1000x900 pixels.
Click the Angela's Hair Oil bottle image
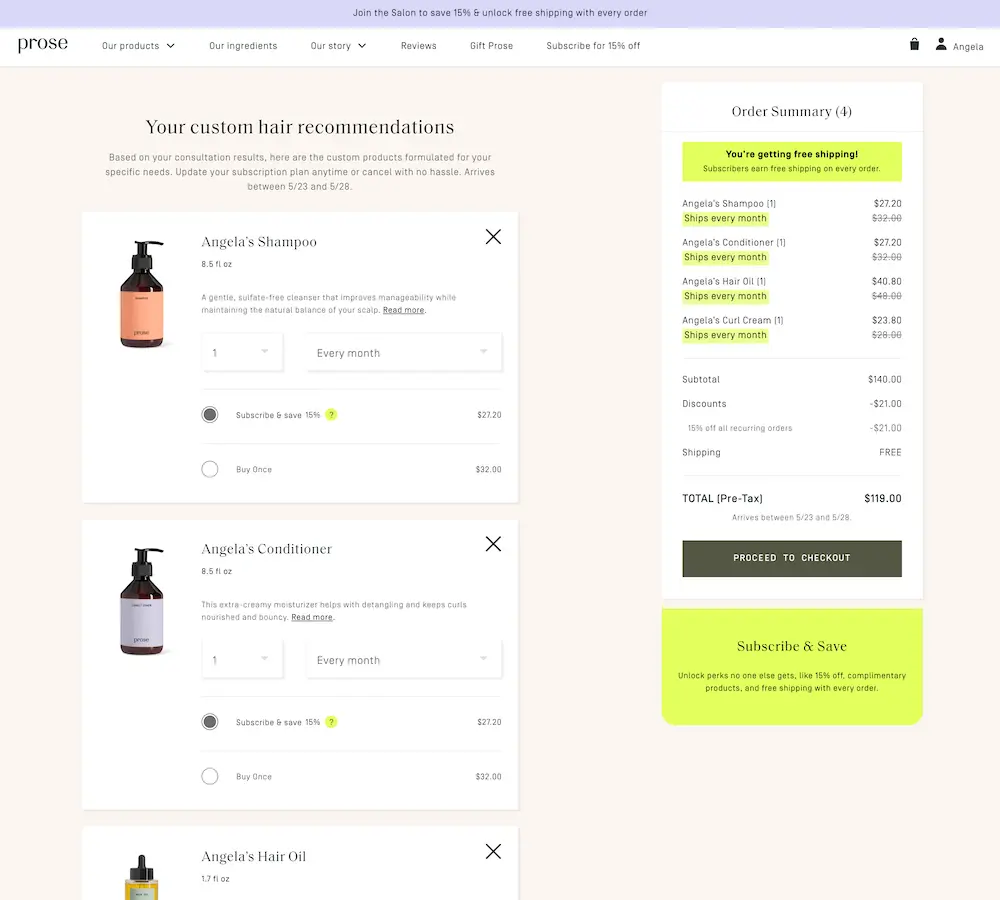pyautogui.click(x=142, y=876)
